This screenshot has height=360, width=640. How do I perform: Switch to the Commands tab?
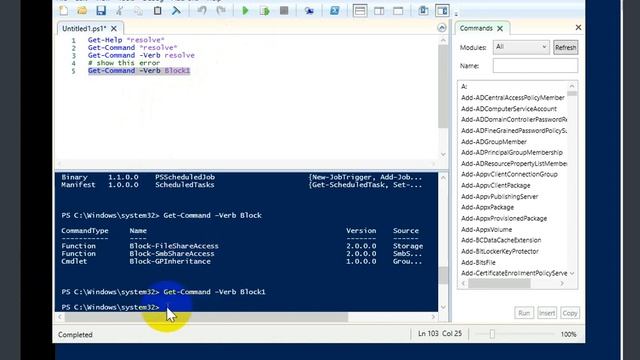coord(476,28)
